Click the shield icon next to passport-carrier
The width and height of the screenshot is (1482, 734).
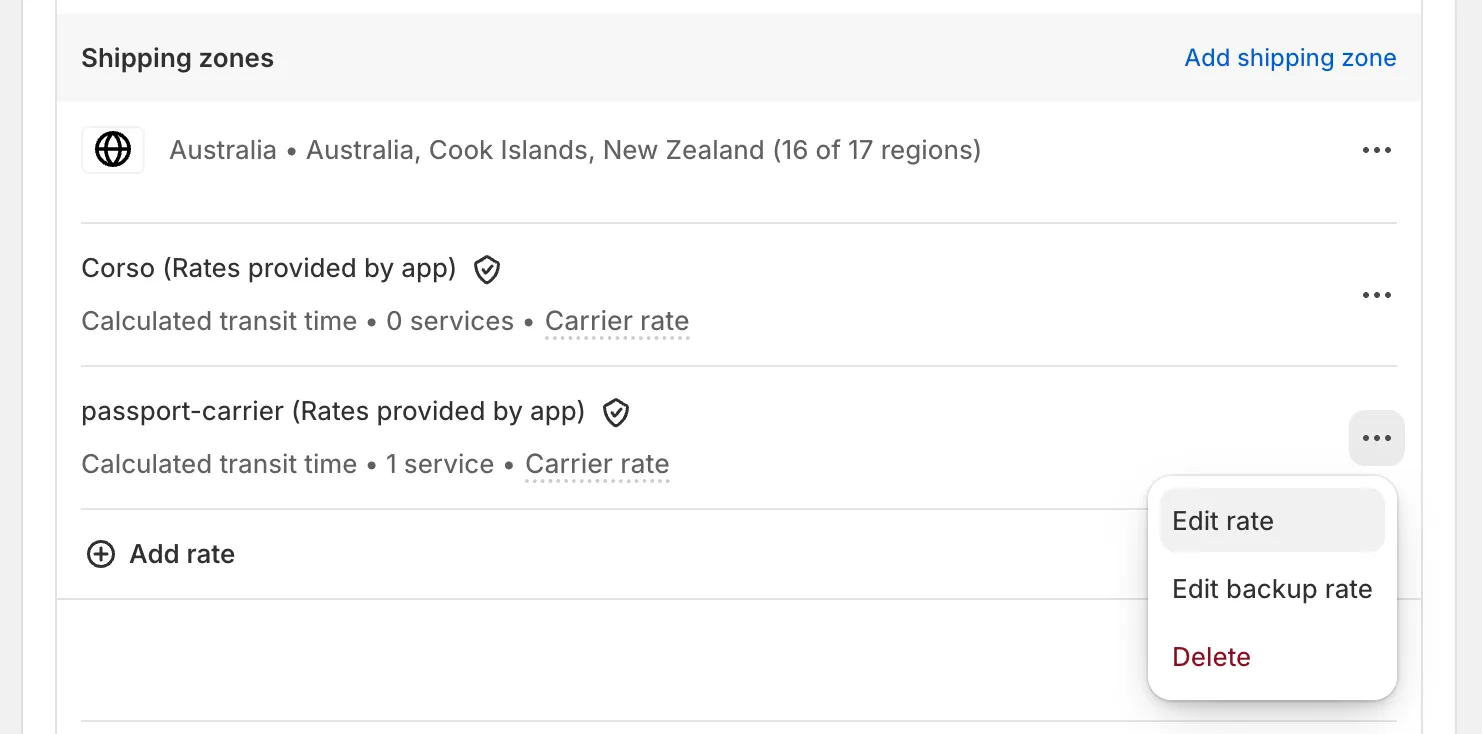click(x=616, y=412)
